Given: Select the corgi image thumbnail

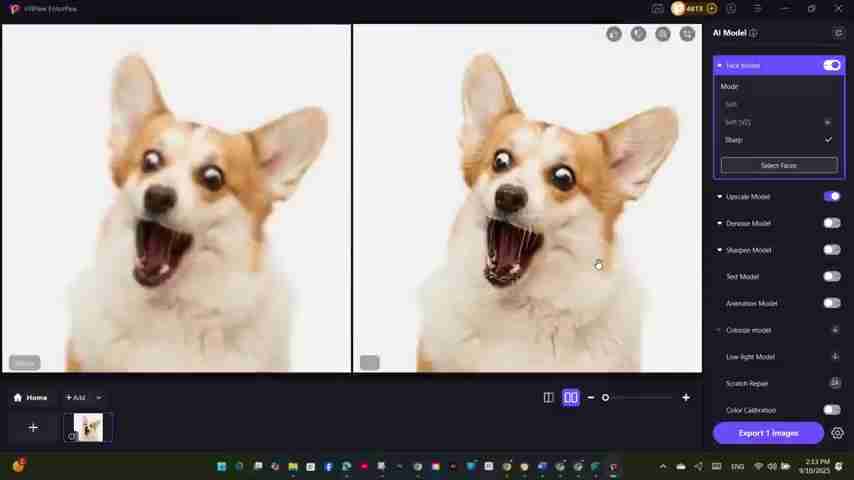Looking at the screenshot, I should coord(88,427).
